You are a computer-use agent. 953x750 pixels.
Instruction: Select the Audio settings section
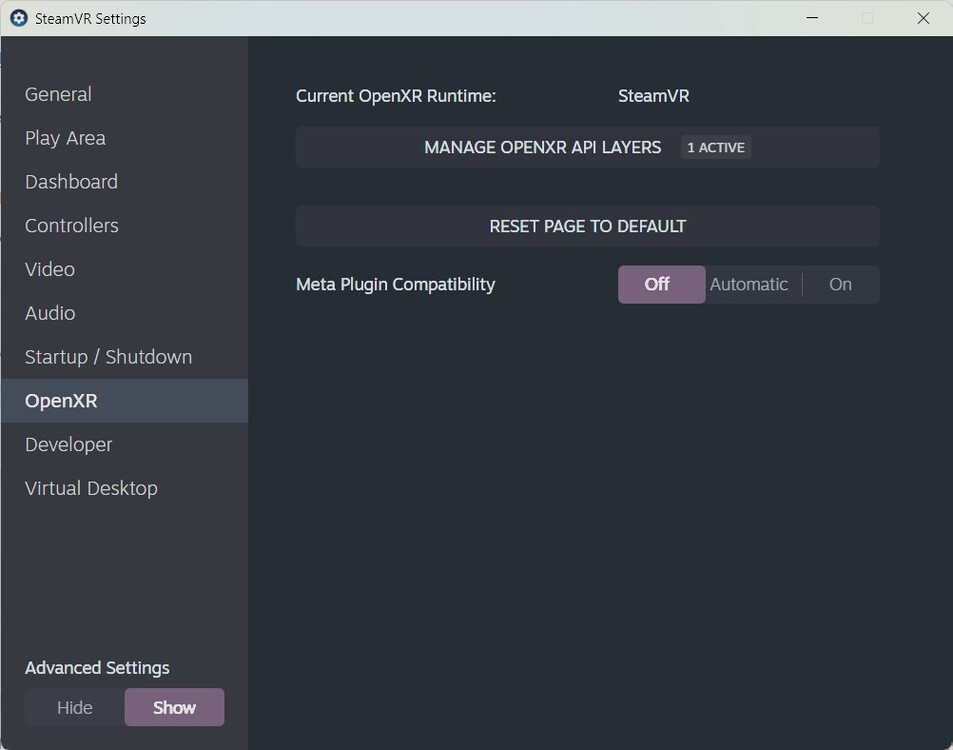[49, 313]
